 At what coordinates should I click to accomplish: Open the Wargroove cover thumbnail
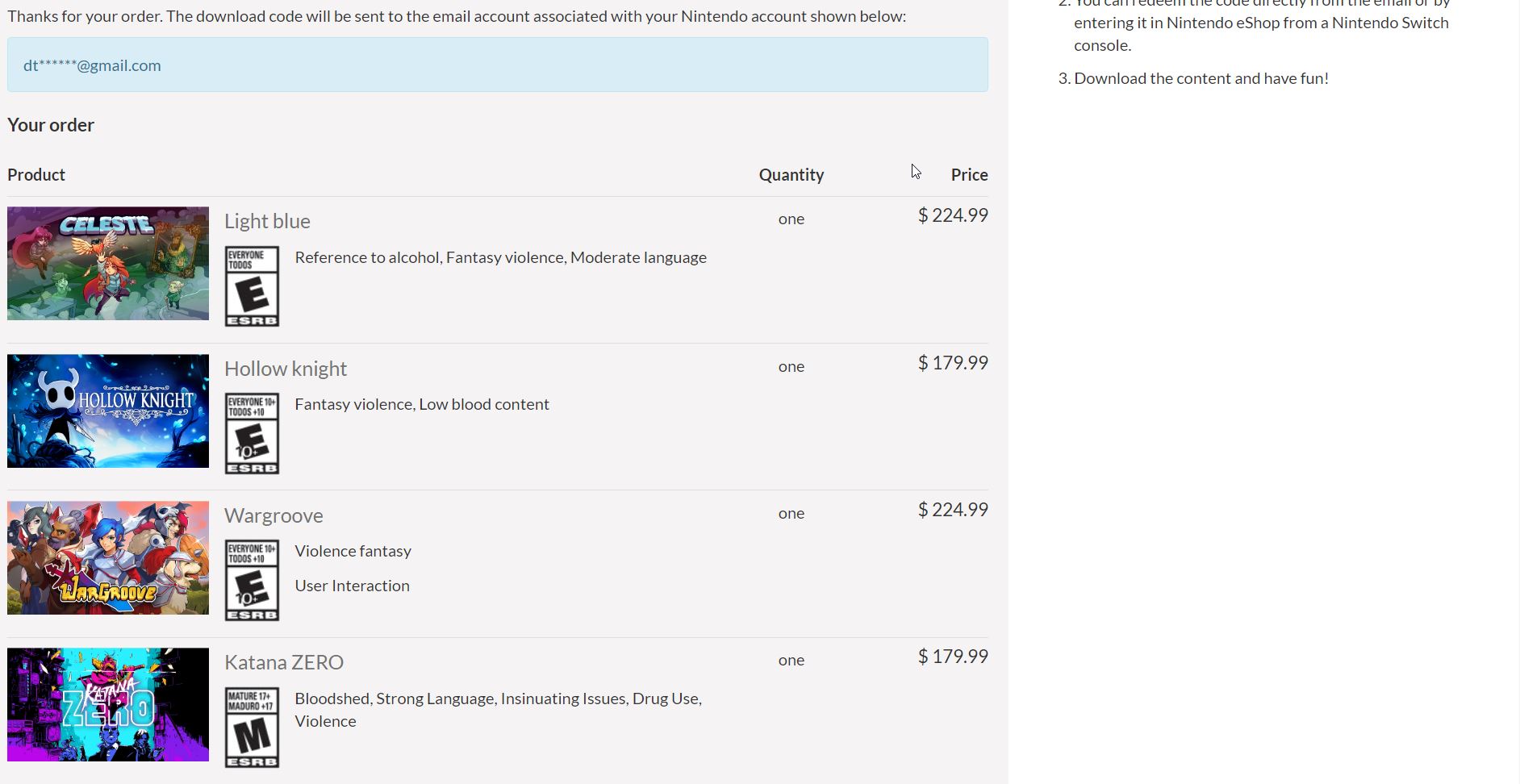tap(108, 557)
